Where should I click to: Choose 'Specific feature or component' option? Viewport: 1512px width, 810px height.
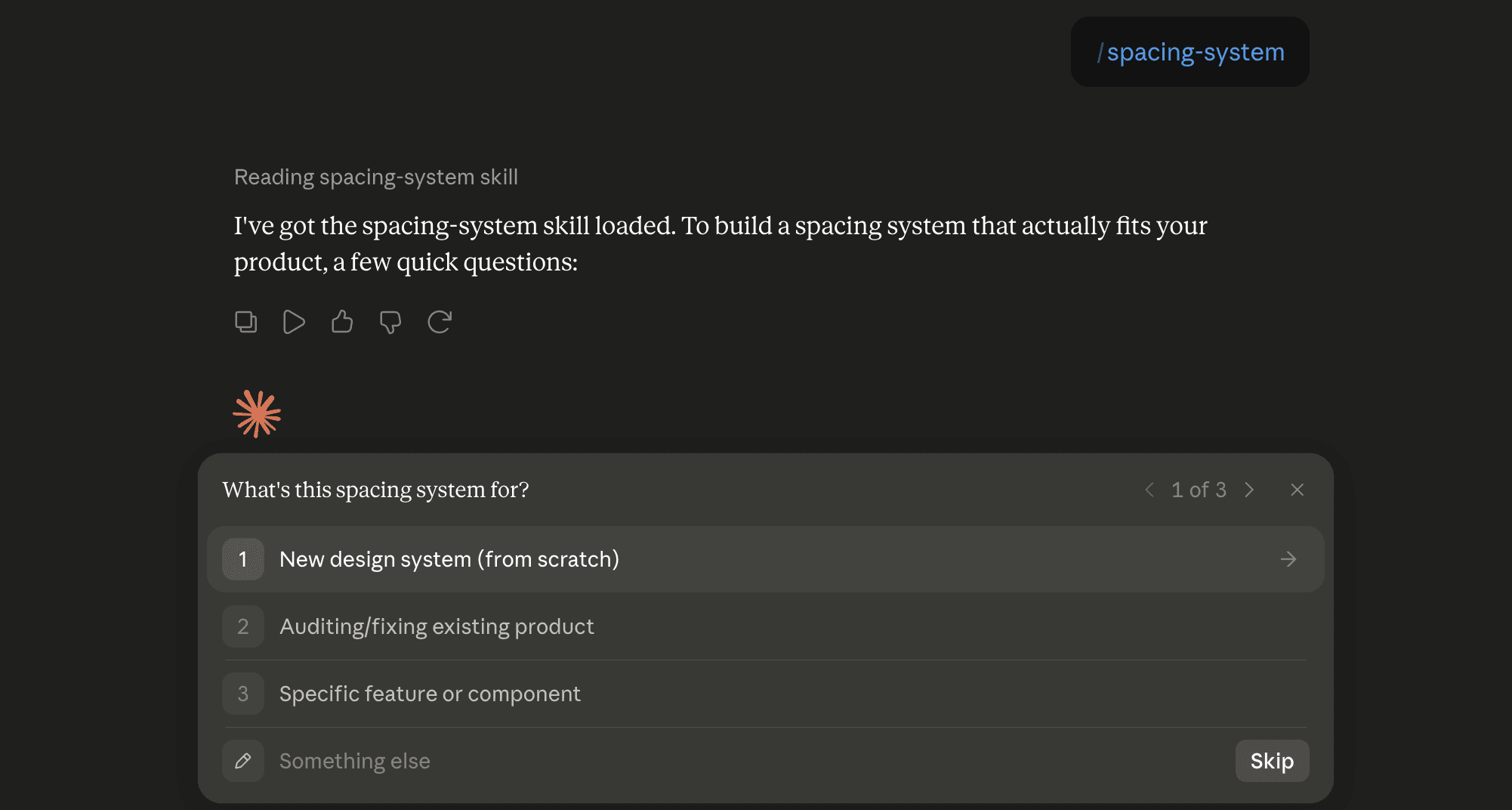click(x=765, y=694)
